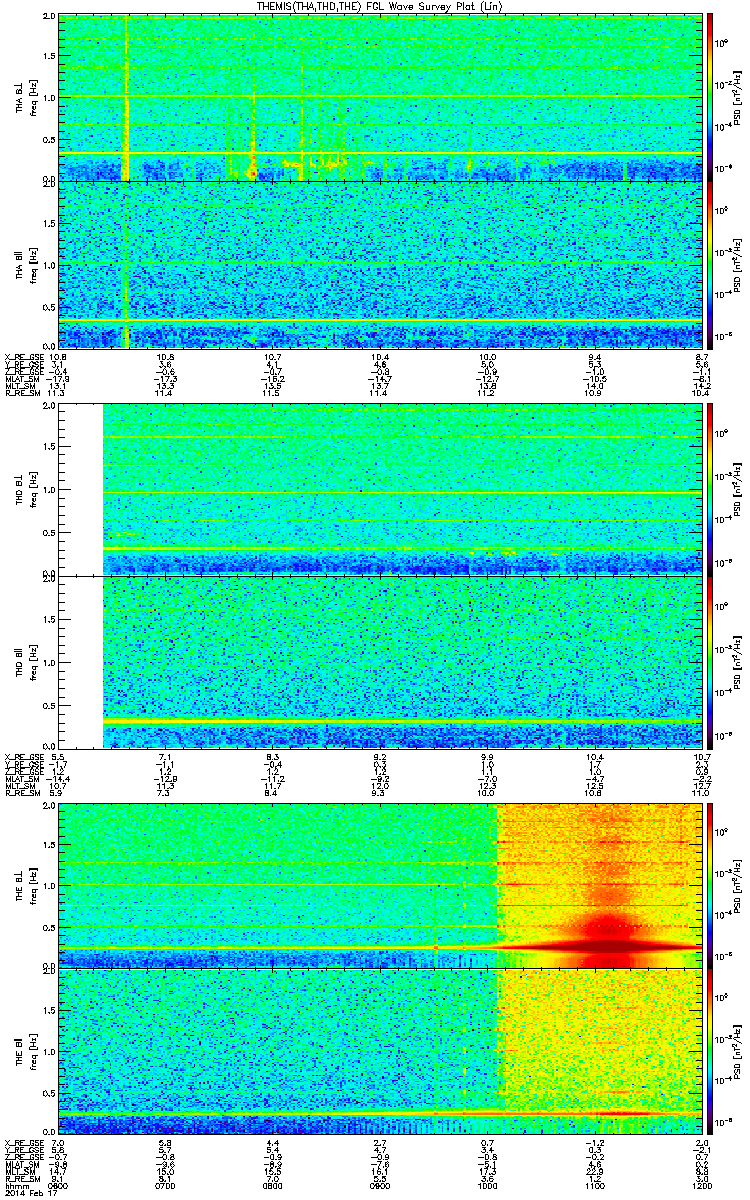Click the PSD units label beside THA BL
This screenshot has width=750, height=1200.
(740, 96)
